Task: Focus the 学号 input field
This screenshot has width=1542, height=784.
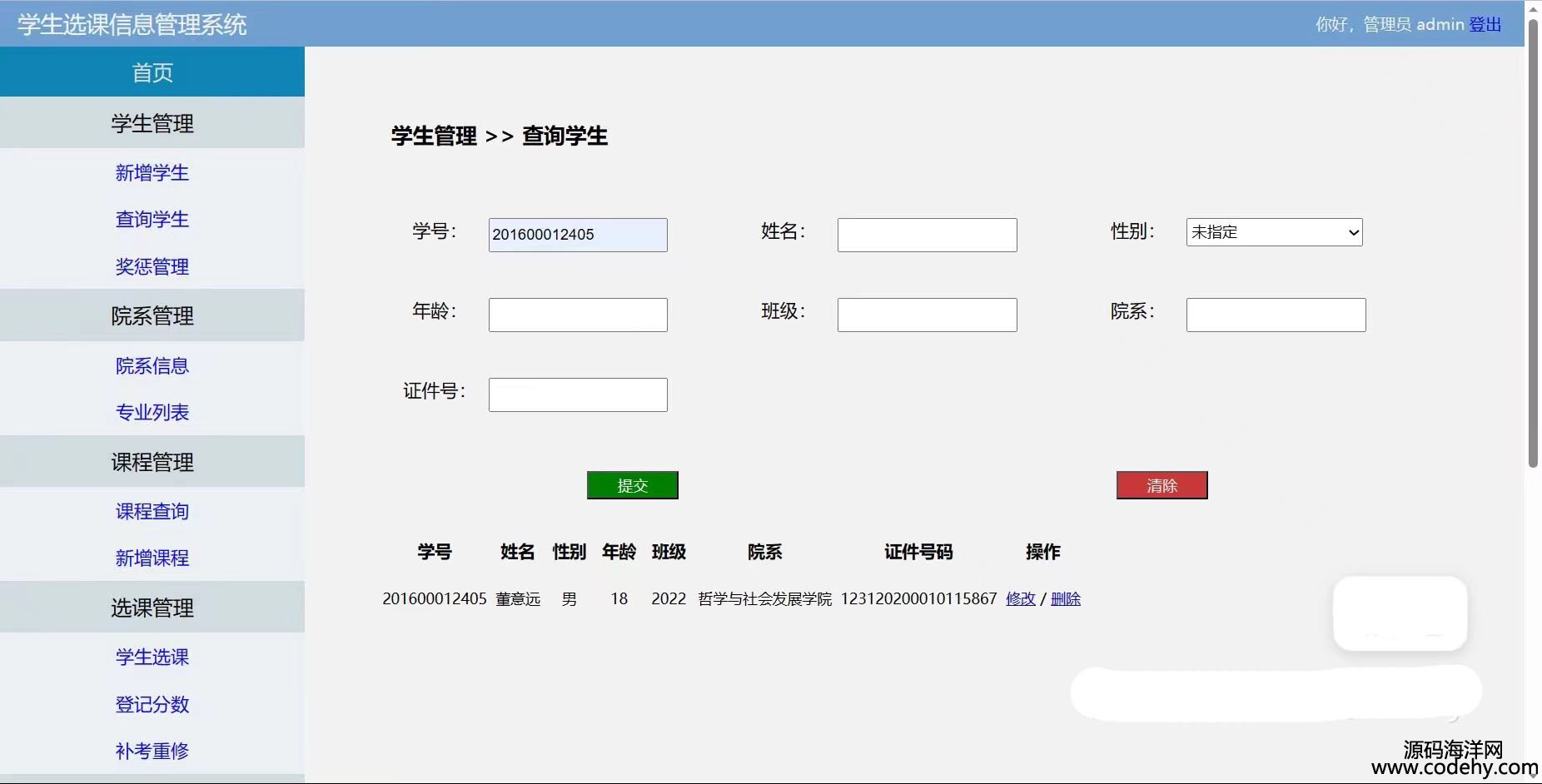Action: [x=578, y=235]
